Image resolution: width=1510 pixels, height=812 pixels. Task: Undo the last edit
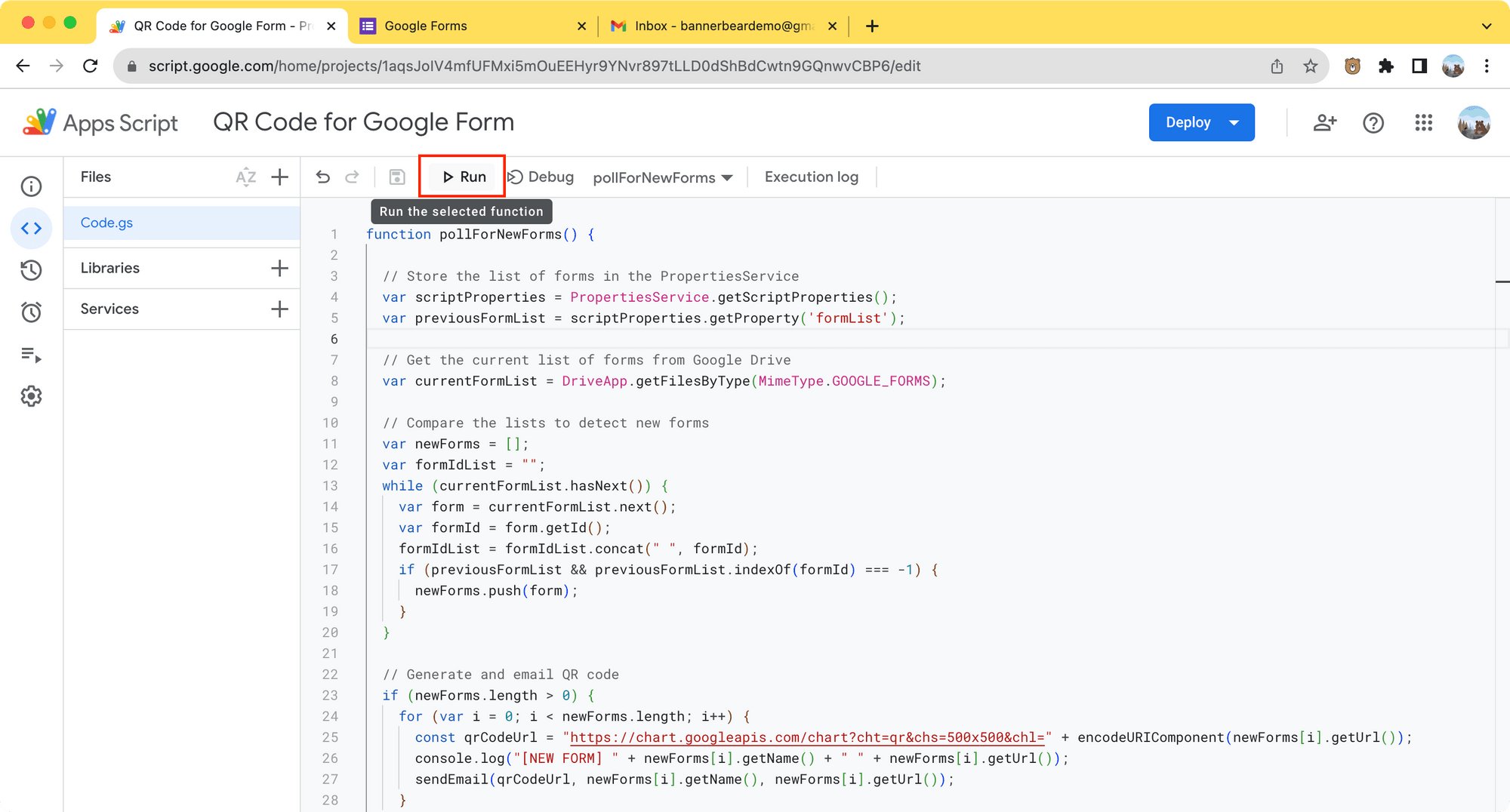point(323,177)
